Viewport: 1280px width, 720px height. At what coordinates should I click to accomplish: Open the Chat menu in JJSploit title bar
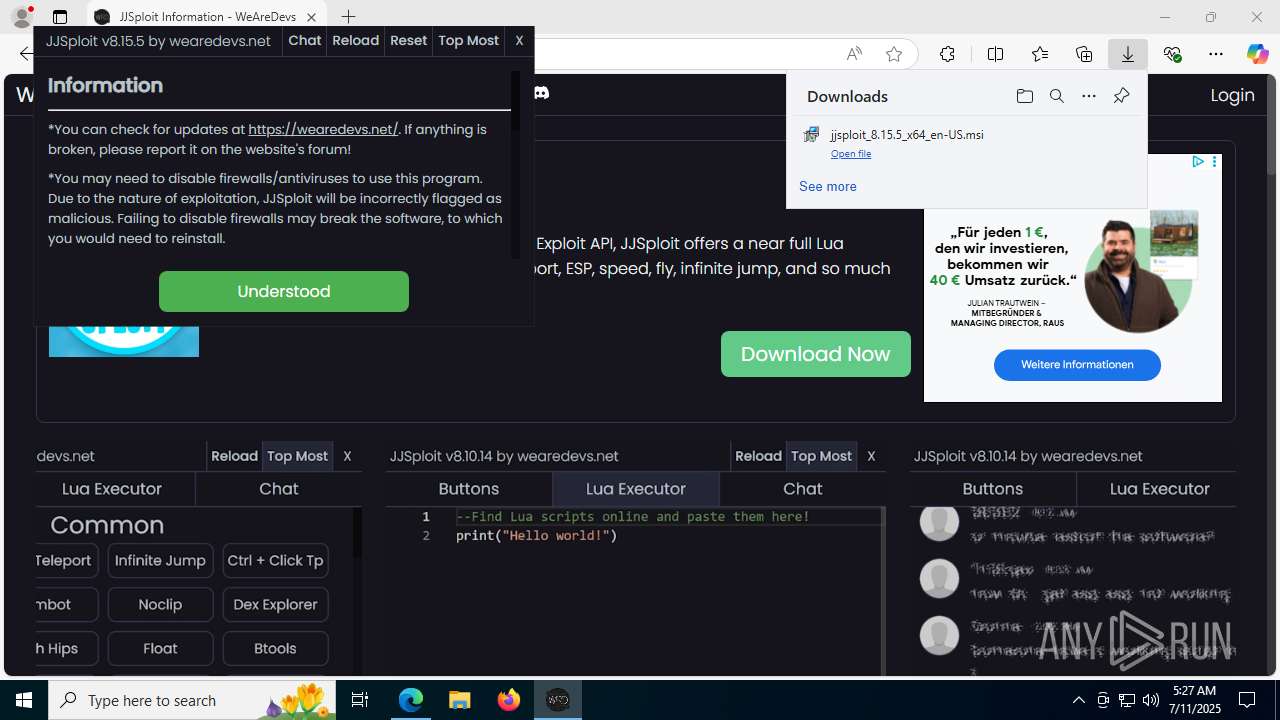305,41
